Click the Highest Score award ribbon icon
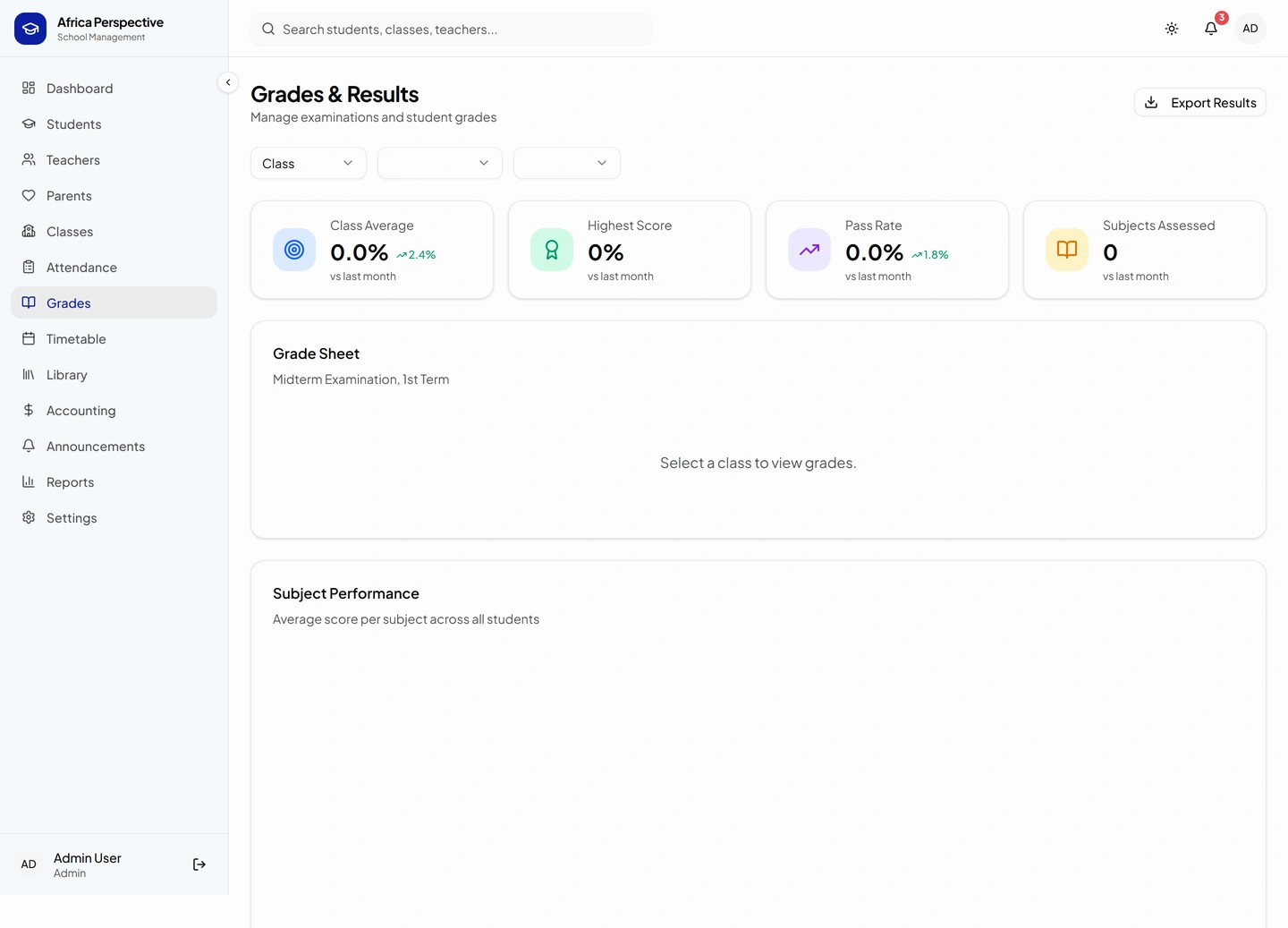1288x928 pixels. (x=552, y=250)
